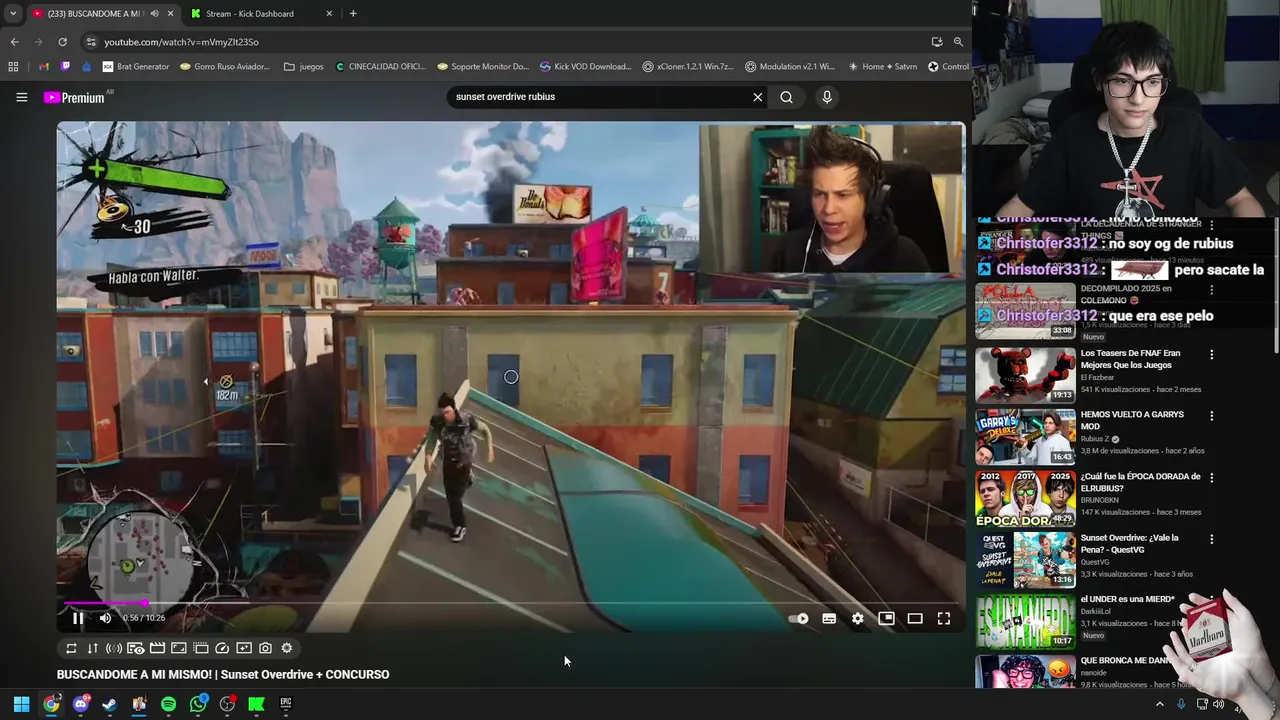Clear the search text with the X
The width and height of the screenshot is (1280, 720).
coord(758,97)
